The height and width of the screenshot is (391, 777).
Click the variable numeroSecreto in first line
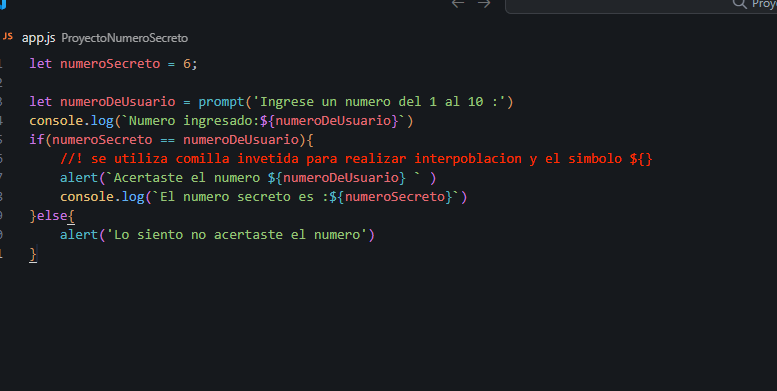point(110,63)
